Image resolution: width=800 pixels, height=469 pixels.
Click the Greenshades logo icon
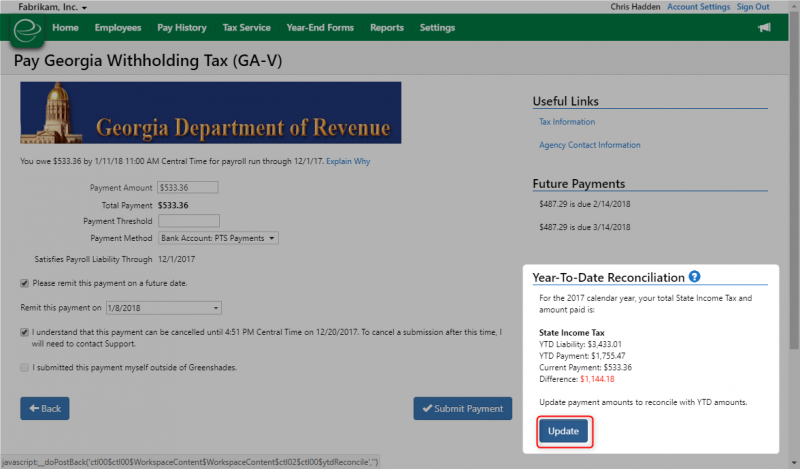(x=27, y=30)
